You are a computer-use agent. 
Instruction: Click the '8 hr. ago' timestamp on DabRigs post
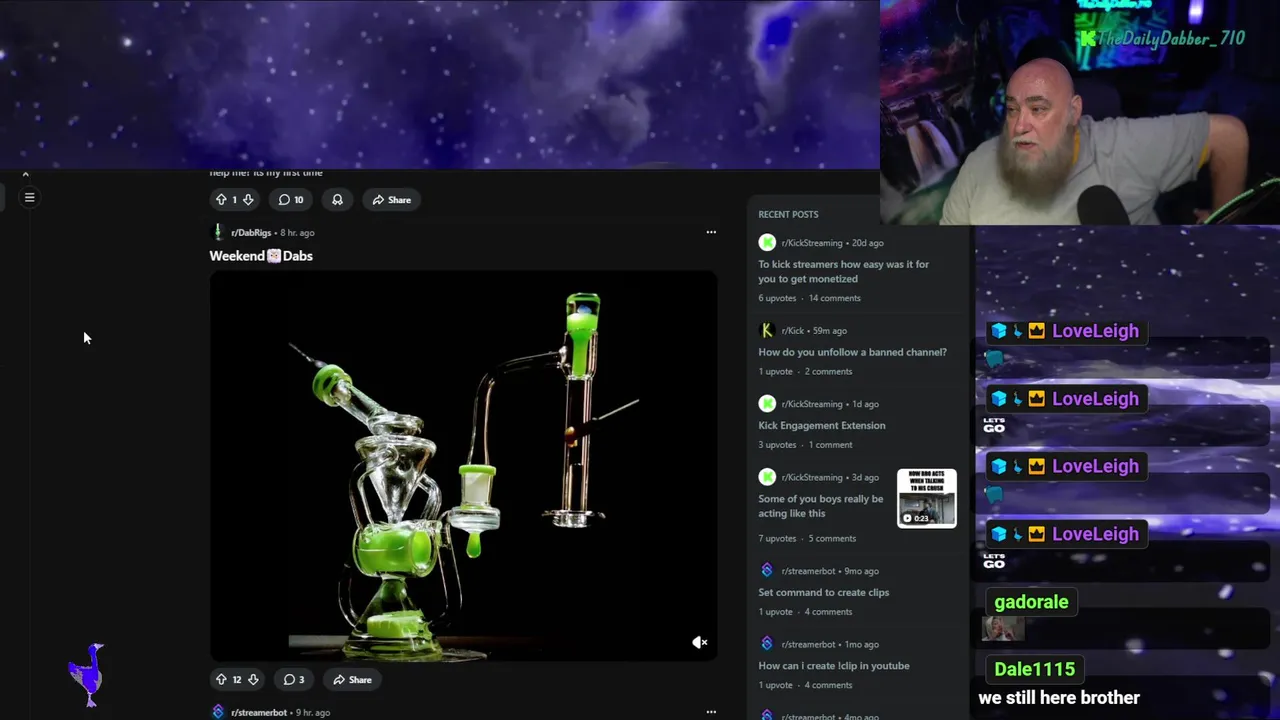point(297,233)
